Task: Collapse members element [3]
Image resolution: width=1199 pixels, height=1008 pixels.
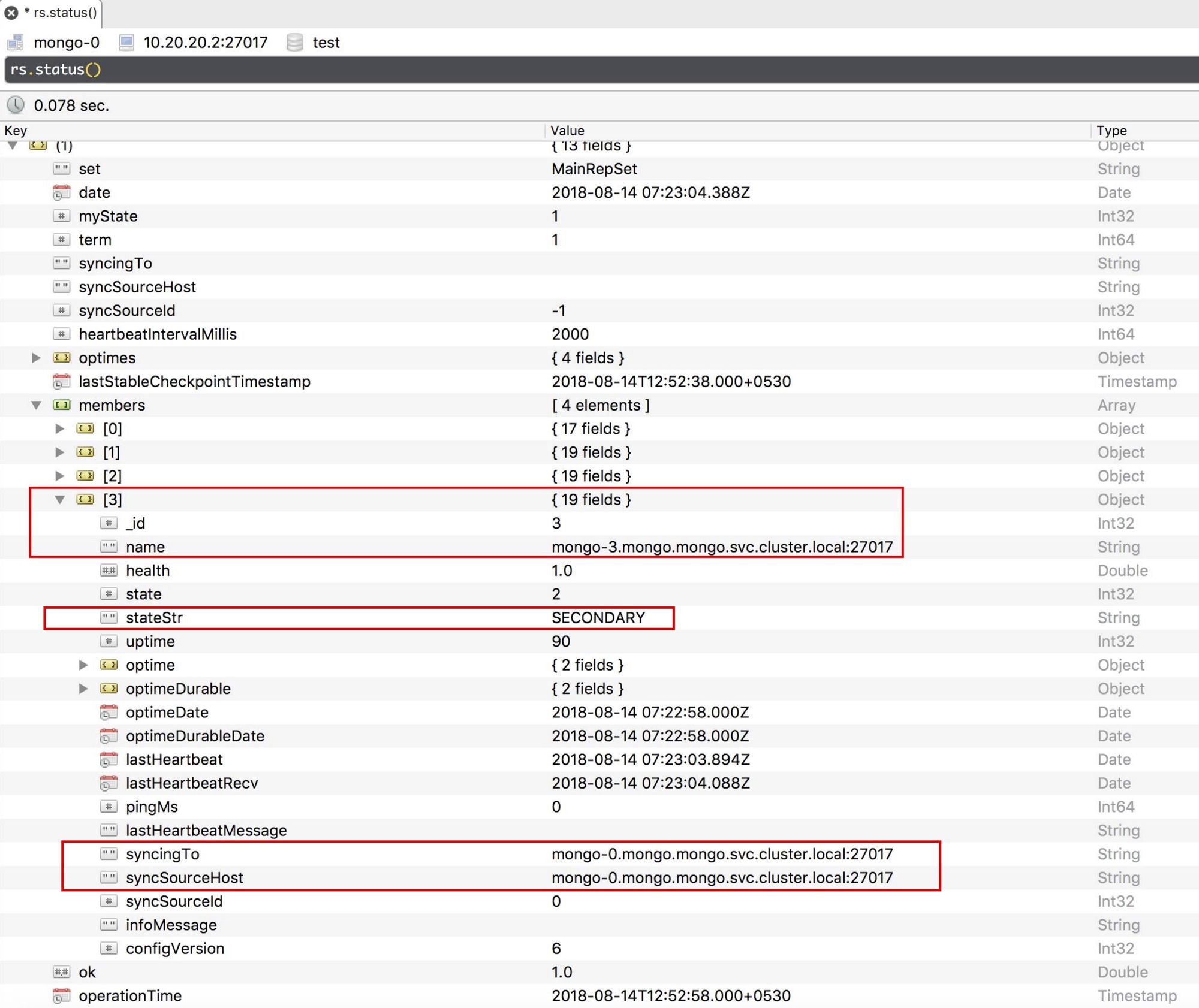Action: coord(60,500)
